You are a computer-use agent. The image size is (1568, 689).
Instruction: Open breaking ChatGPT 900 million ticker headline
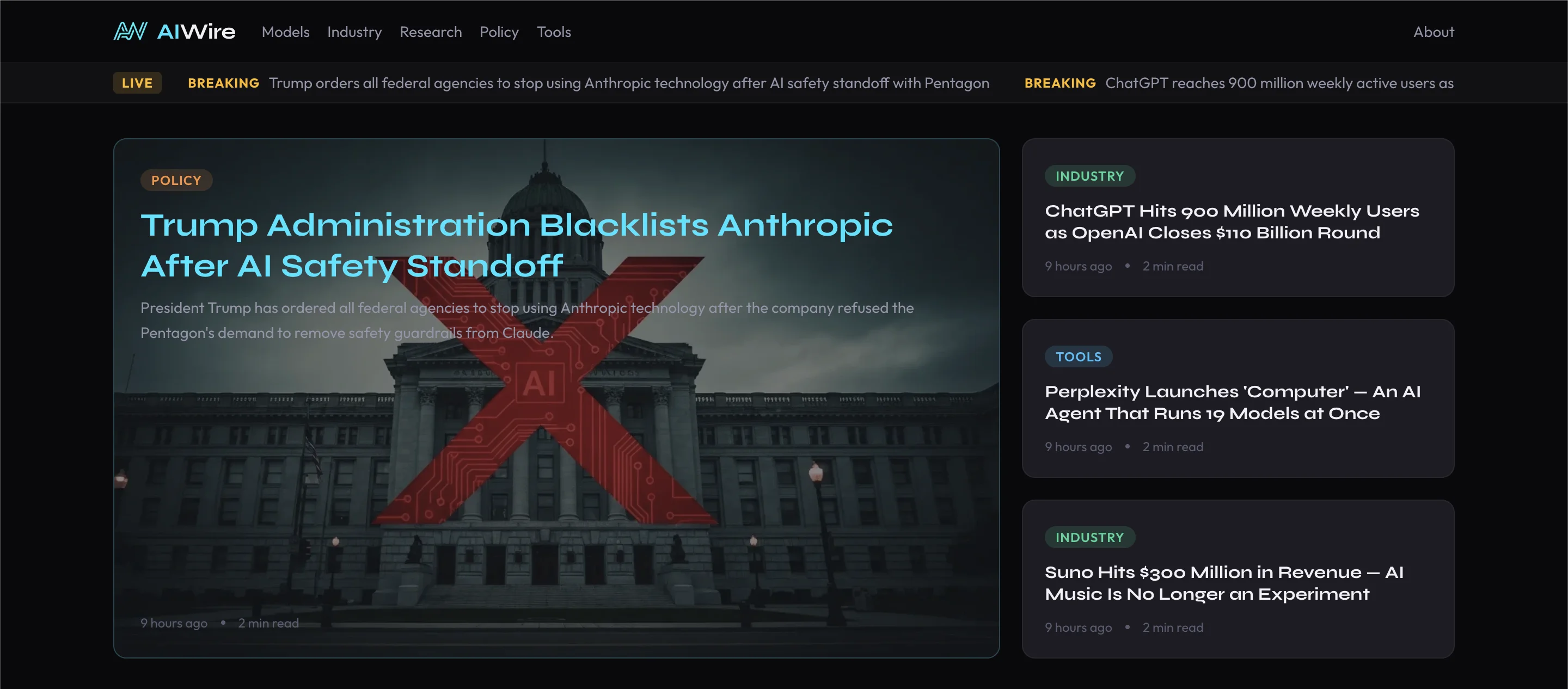[x=1278, y=83]
